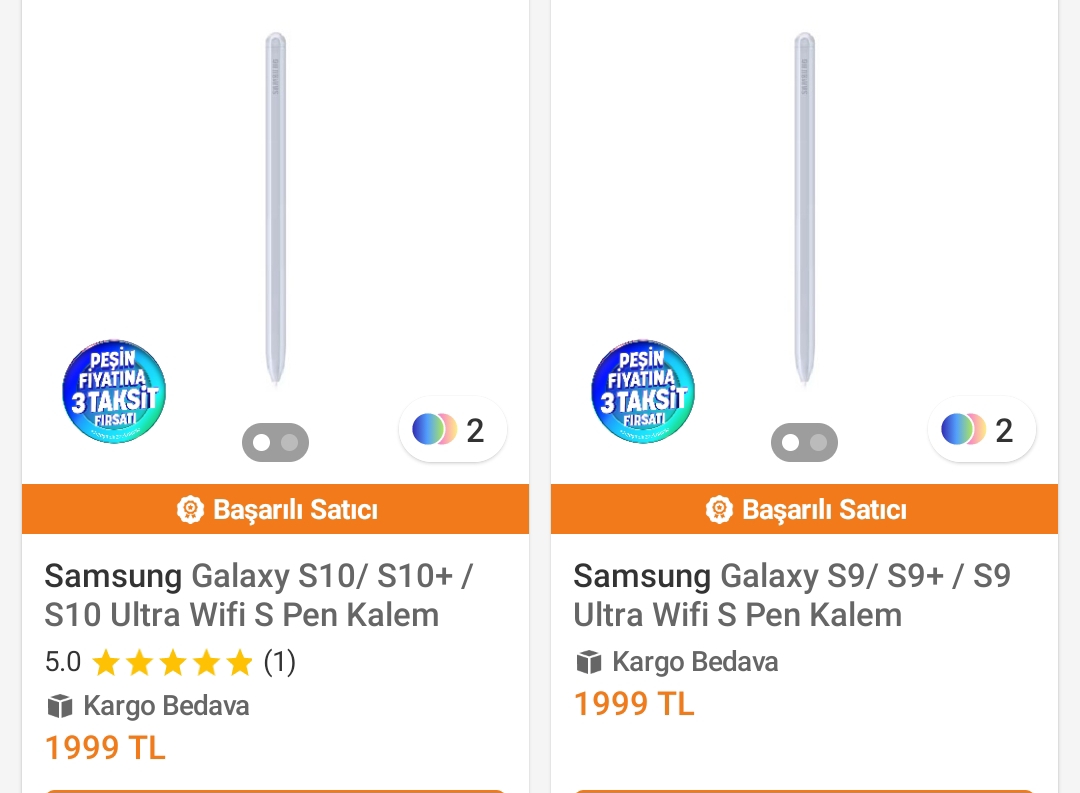Click the 1999 TL price on S10 card
This screenshot has height=793, width=1080.
tap(105, 748)
